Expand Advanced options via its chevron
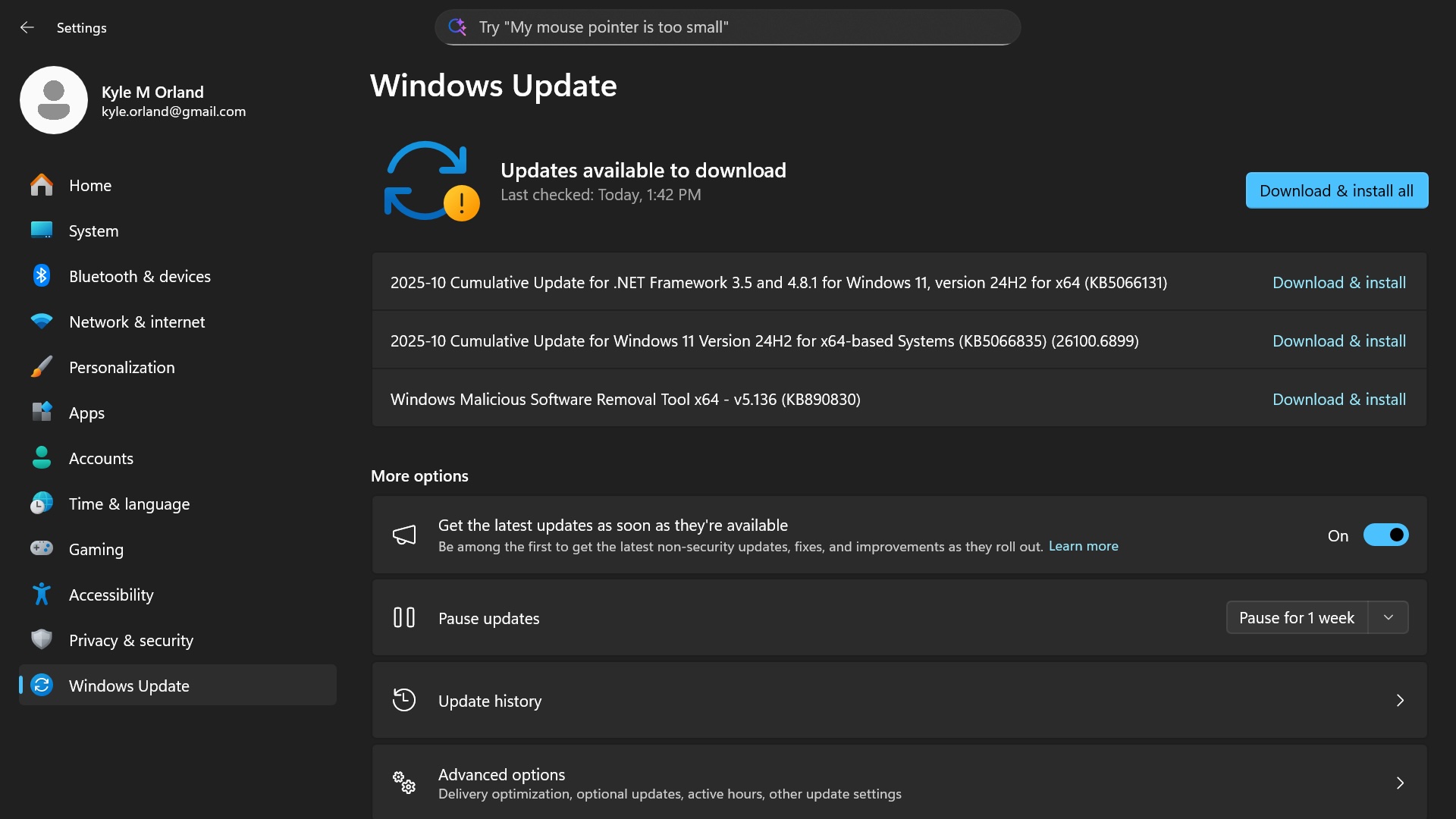Viewport: 1456px width, 819px height. (1400, 783)
